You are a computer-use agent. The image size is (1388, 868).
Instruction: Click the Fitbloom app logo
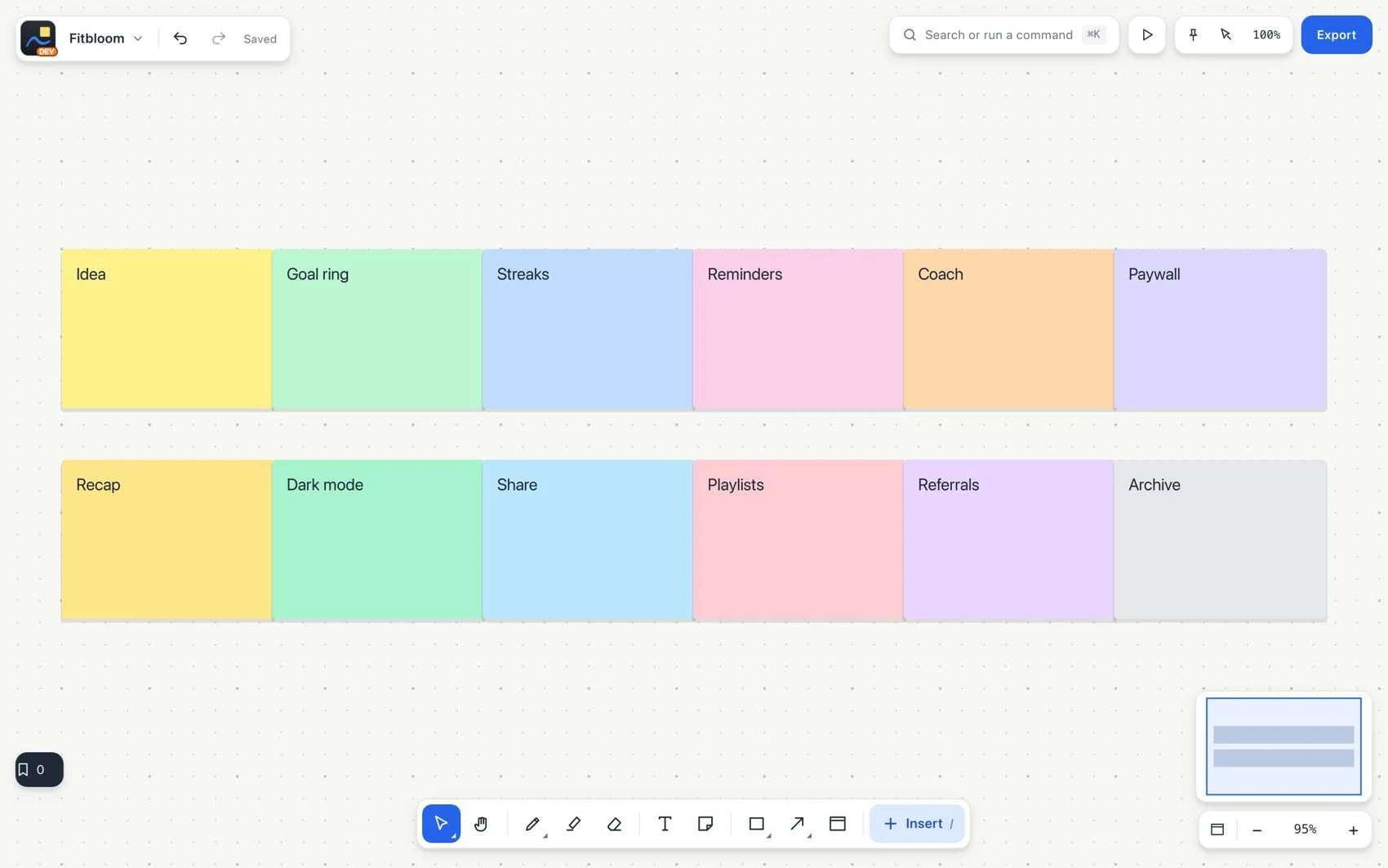click(x=38, y=38)
